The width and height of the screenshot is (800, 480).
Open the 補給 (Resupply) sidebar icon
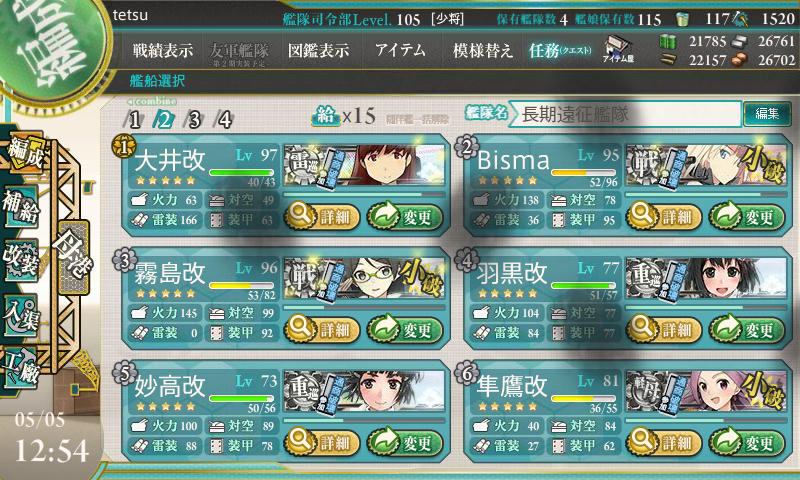tap(20, 208)
